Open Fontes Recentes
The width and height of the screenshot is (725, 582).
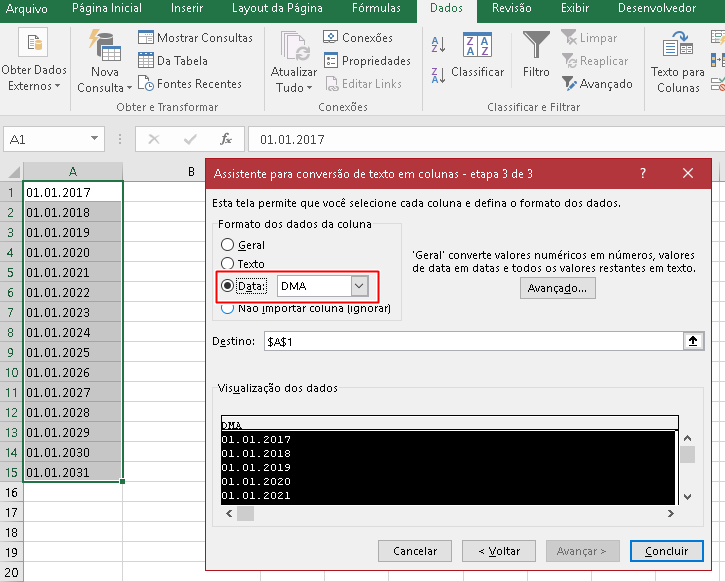pos(190,84)
